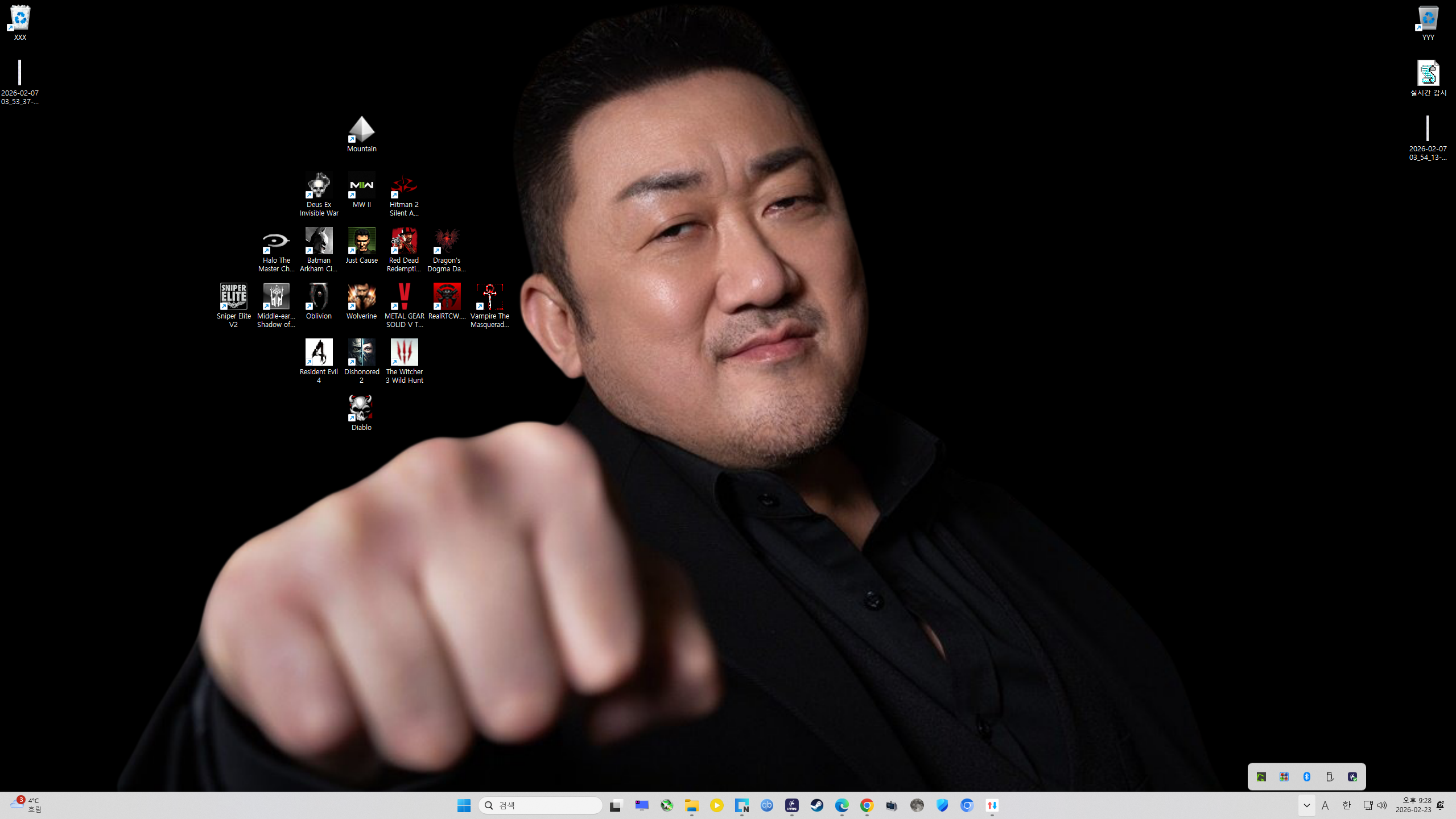The height and width of the screenshot is (819, 1456).
Task: Open qBittorrent from the taskbar
Action: pos(766,805)
